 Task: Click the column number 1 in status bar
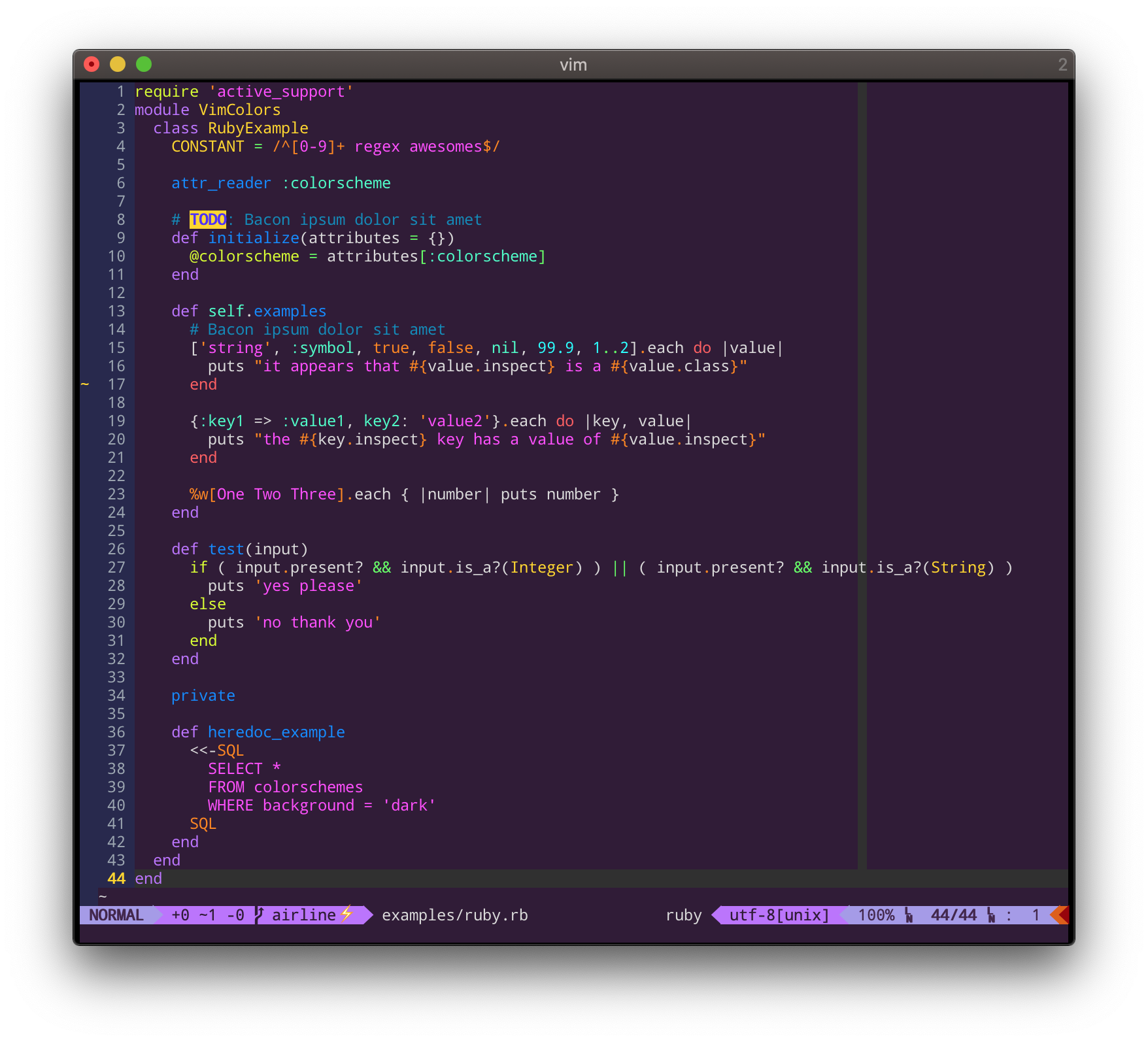pos(1036,915)
